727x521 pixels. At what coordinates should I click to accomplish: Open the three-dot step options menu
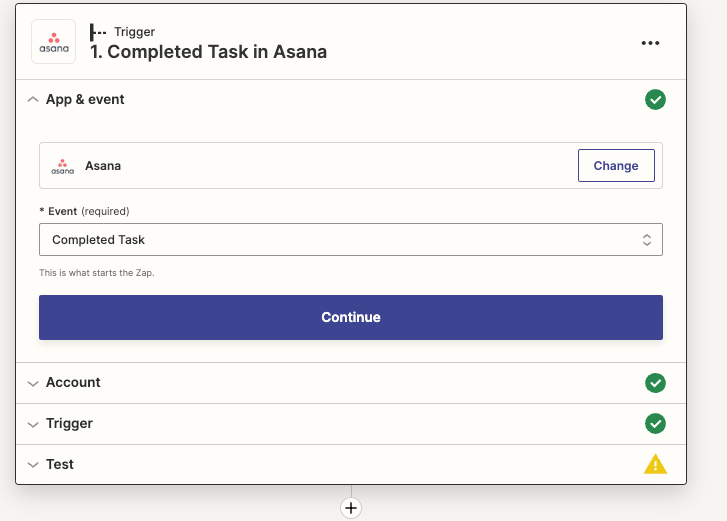click(x=650, y=43)
